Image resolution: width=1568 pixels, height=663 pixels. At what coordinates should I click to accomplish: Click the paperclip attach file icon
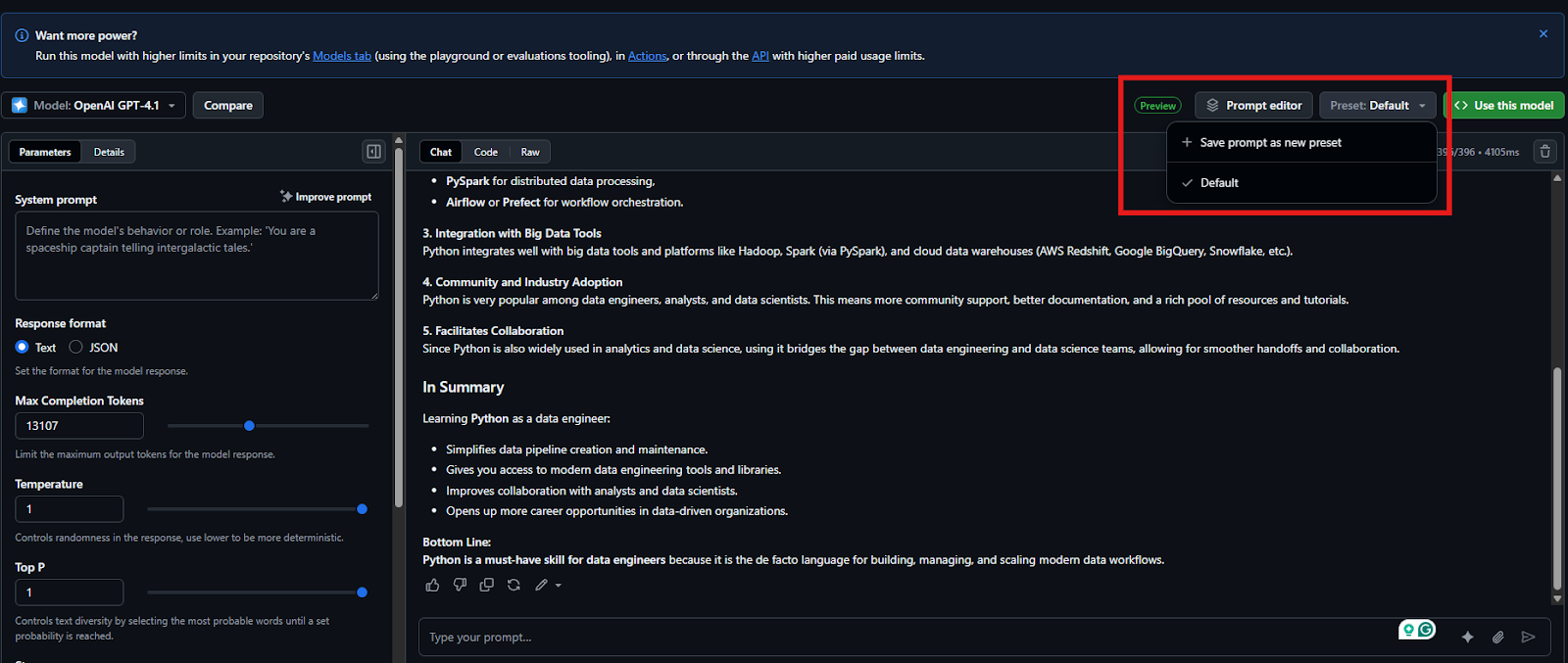click(1497, 637)
